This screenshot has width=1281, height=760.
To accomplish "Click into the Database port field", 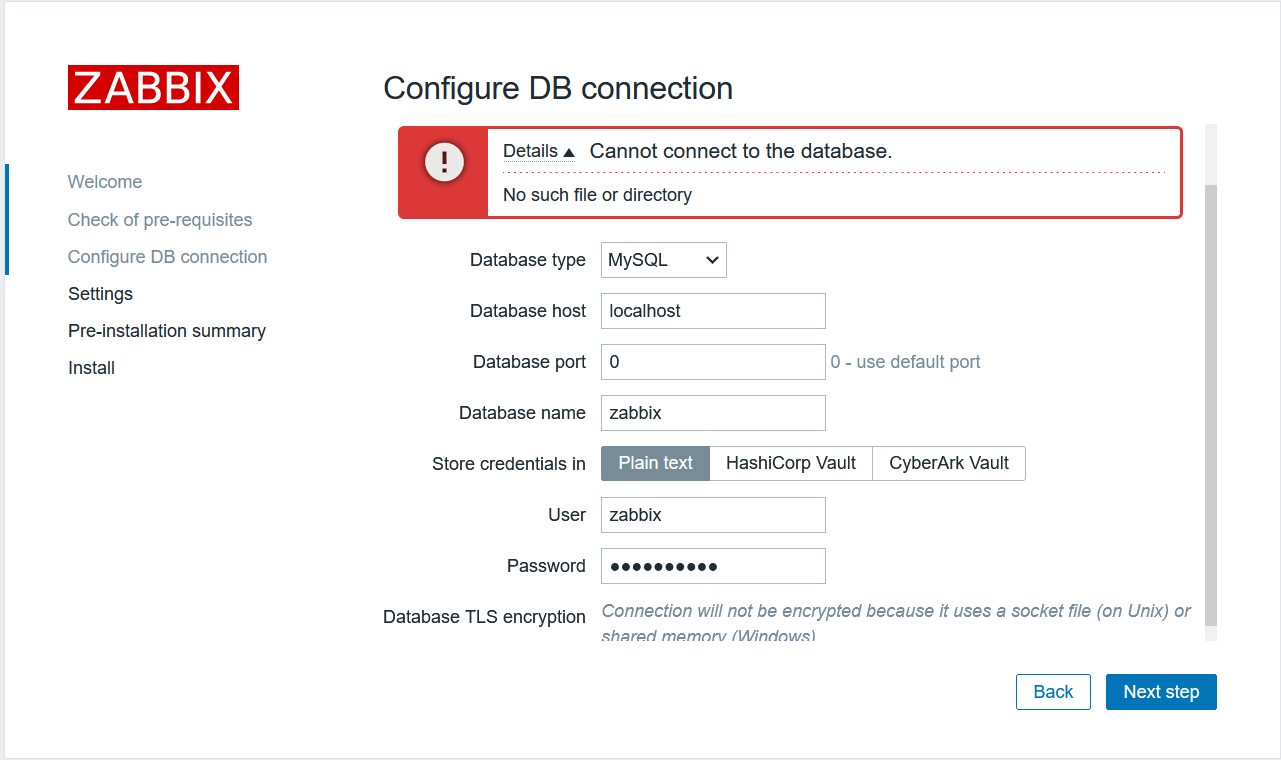I will tap(713, 362).
